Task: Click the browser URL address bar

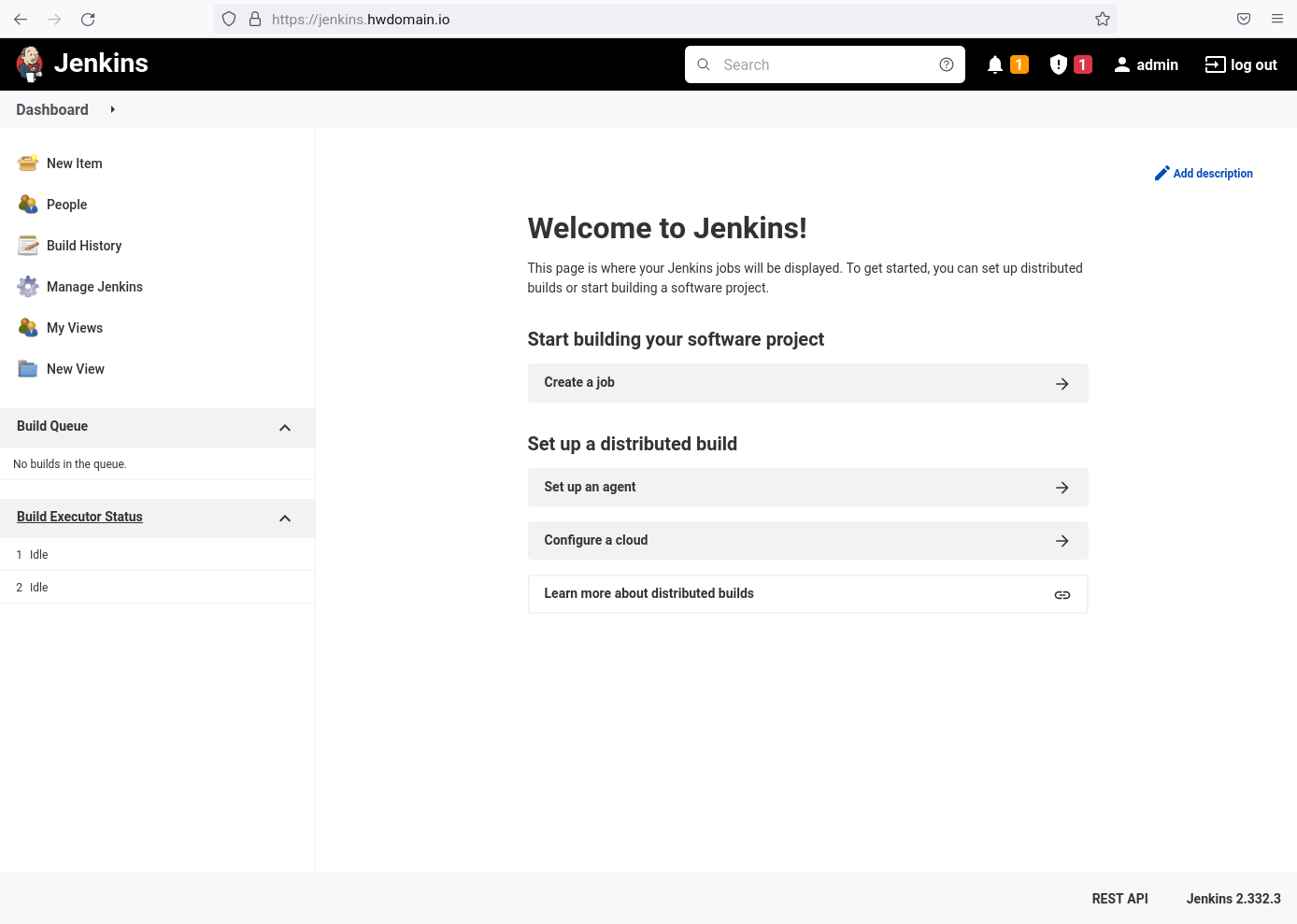Action: tap(665, 19)
